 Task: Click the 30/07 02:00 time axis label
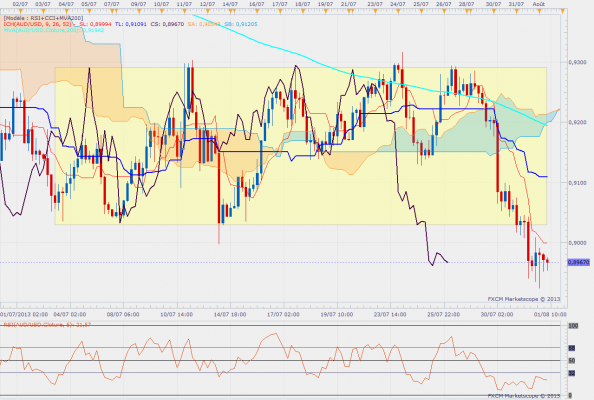pos(497,314)
